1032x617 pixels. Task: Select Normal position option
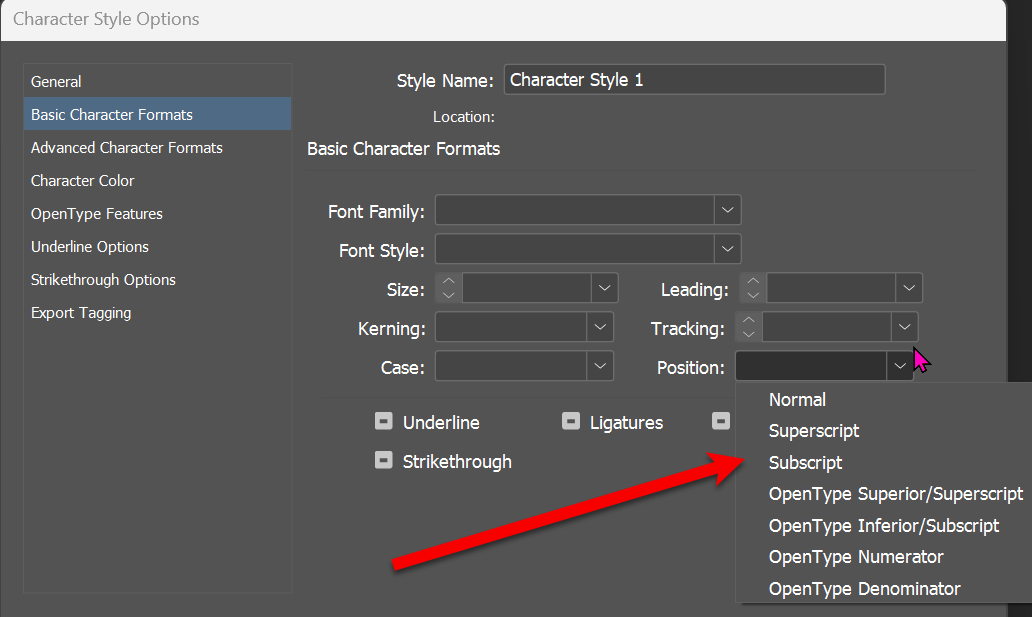click(x=797, y=399)
